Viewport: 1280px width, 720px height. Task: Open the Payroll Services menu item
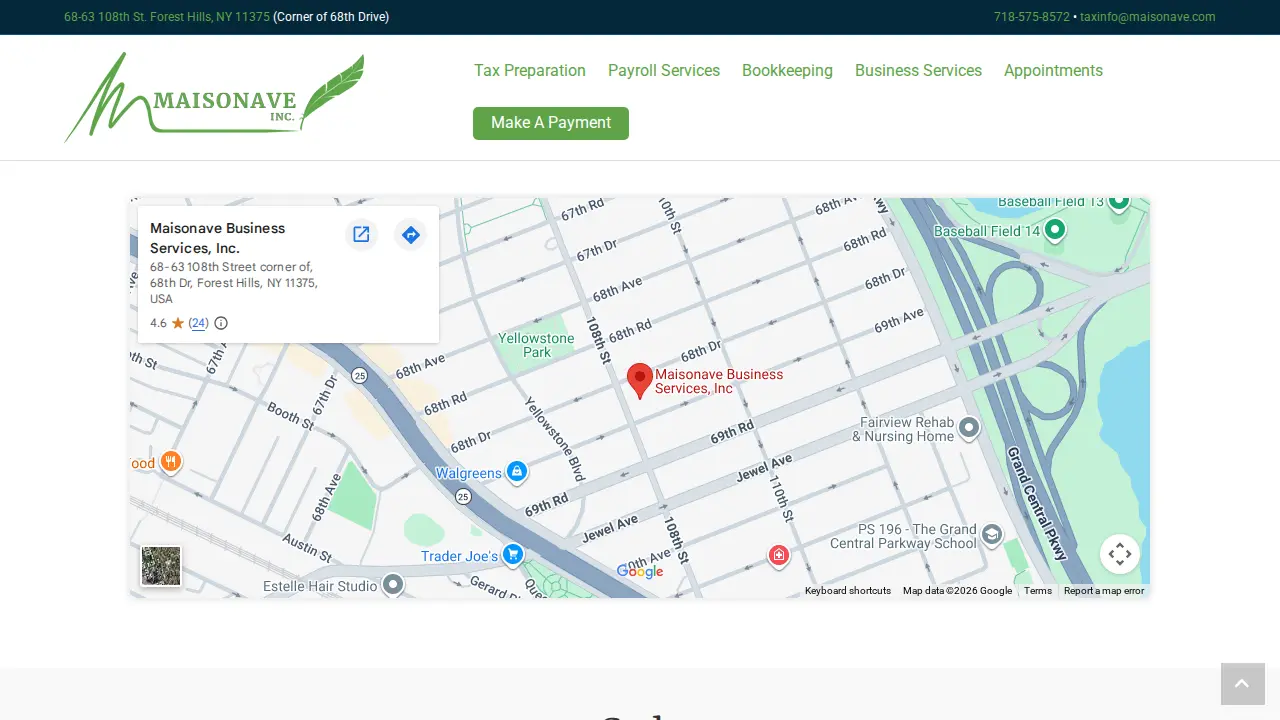[x=664, y=71]
